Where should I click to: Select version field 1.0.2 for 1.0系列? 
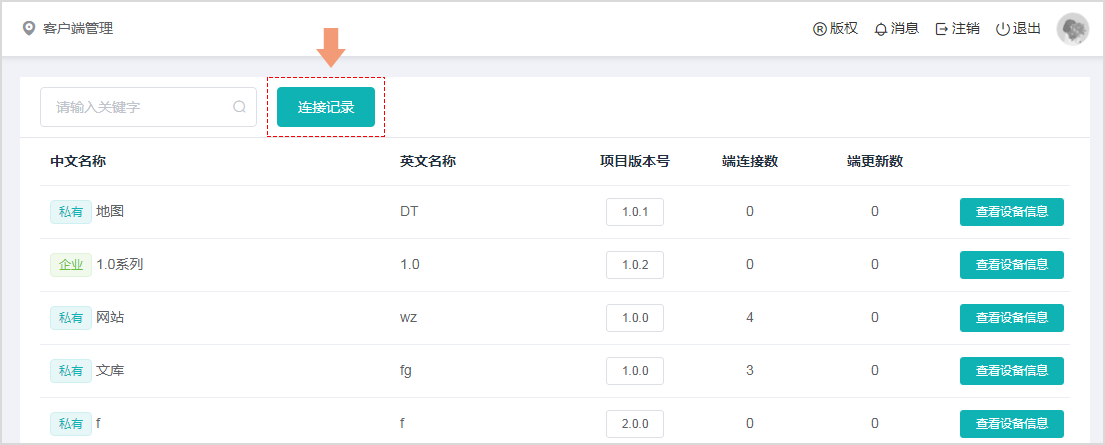[x=635, y=265]
